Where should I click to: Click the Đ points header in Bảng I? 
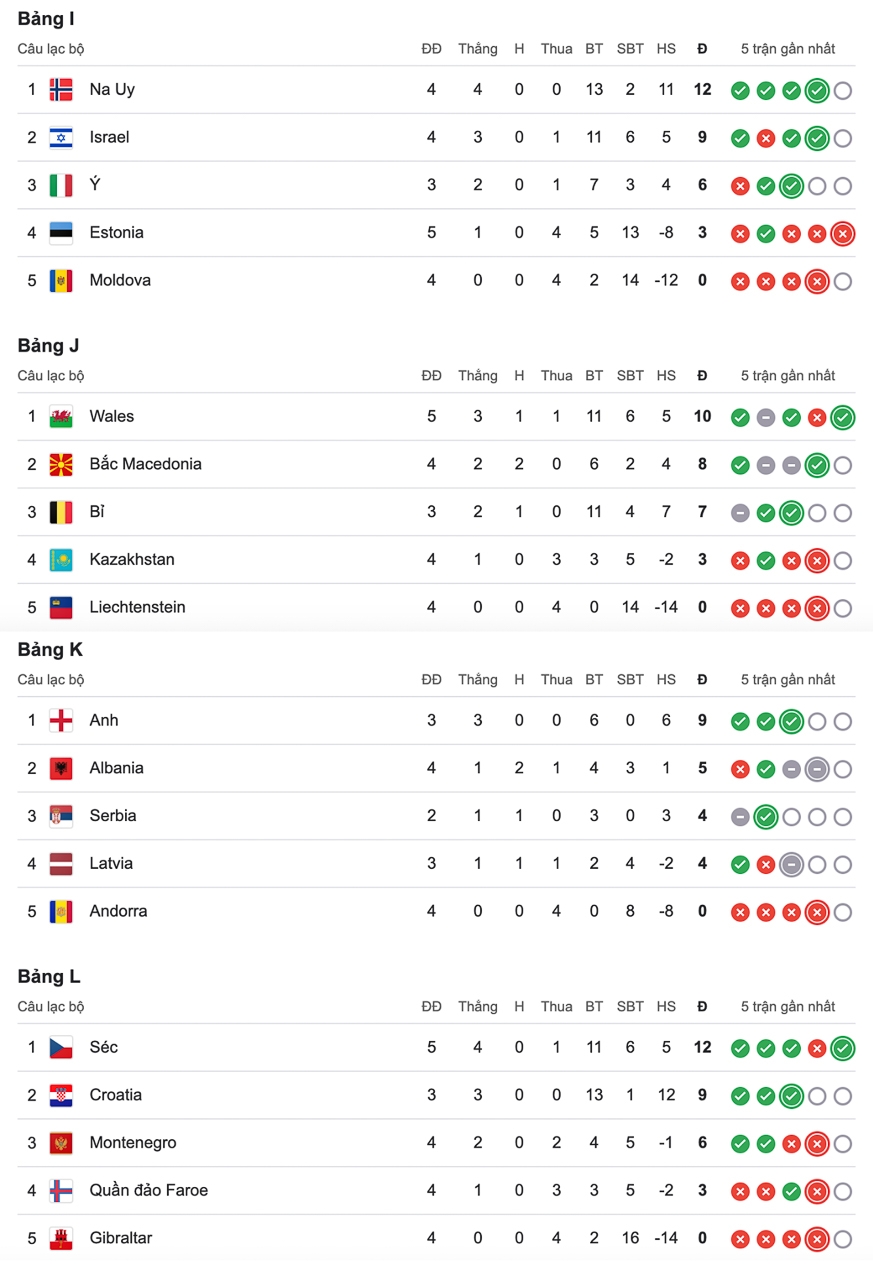[702, 48]
